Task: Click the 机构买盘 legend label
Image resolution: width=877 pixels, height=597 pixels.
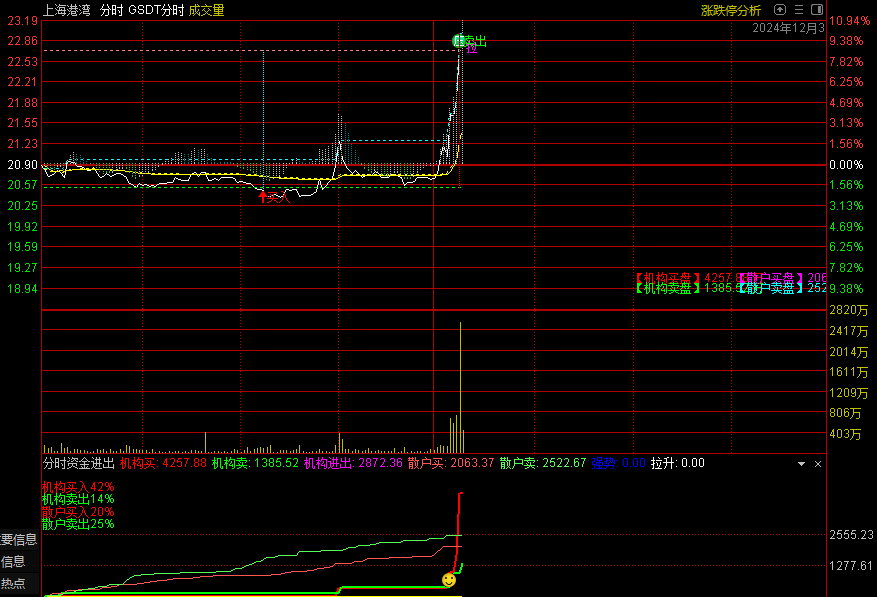Action: (667, 277)
